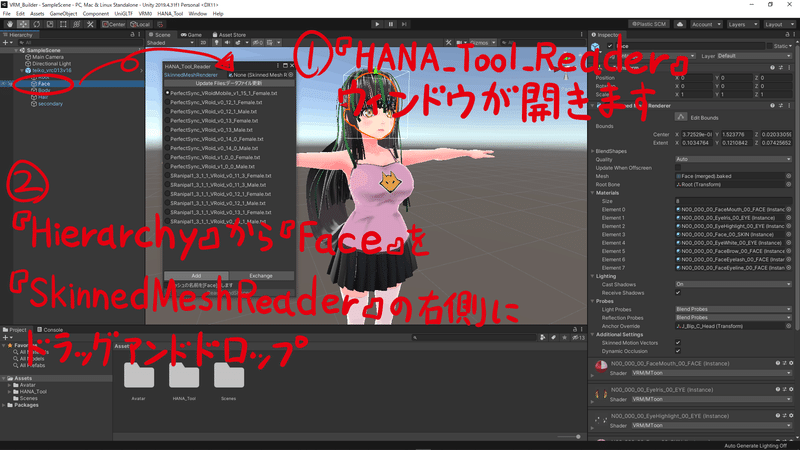800x450 pixels.
Task: Toggle scene audio speaker icon
Action: click(x=227, y=43)
